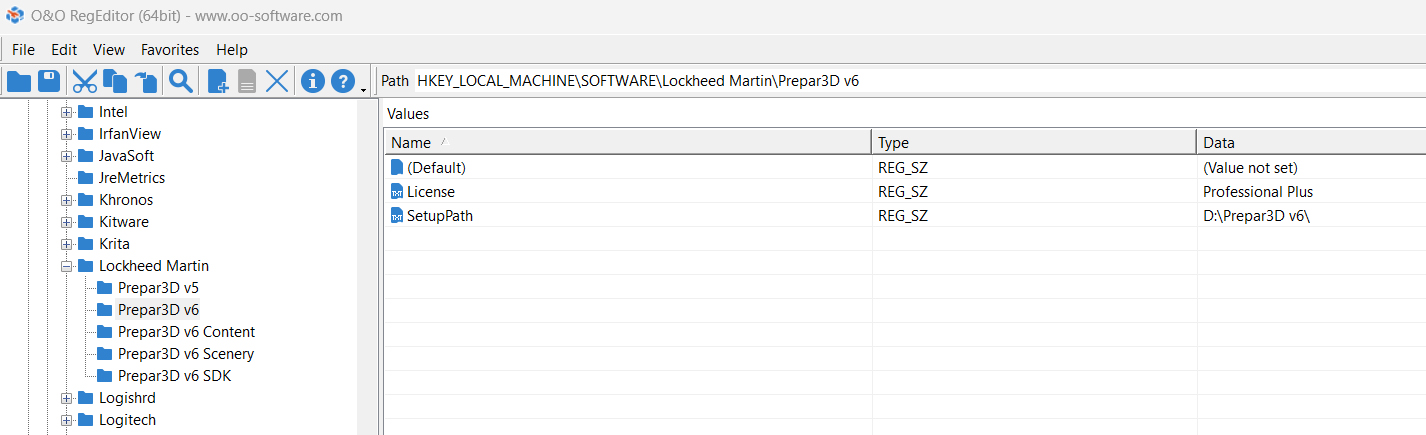This screenshot has height=435, width=1426.
Task: Click the paste toolbar icon
Action: coord(146,81)
